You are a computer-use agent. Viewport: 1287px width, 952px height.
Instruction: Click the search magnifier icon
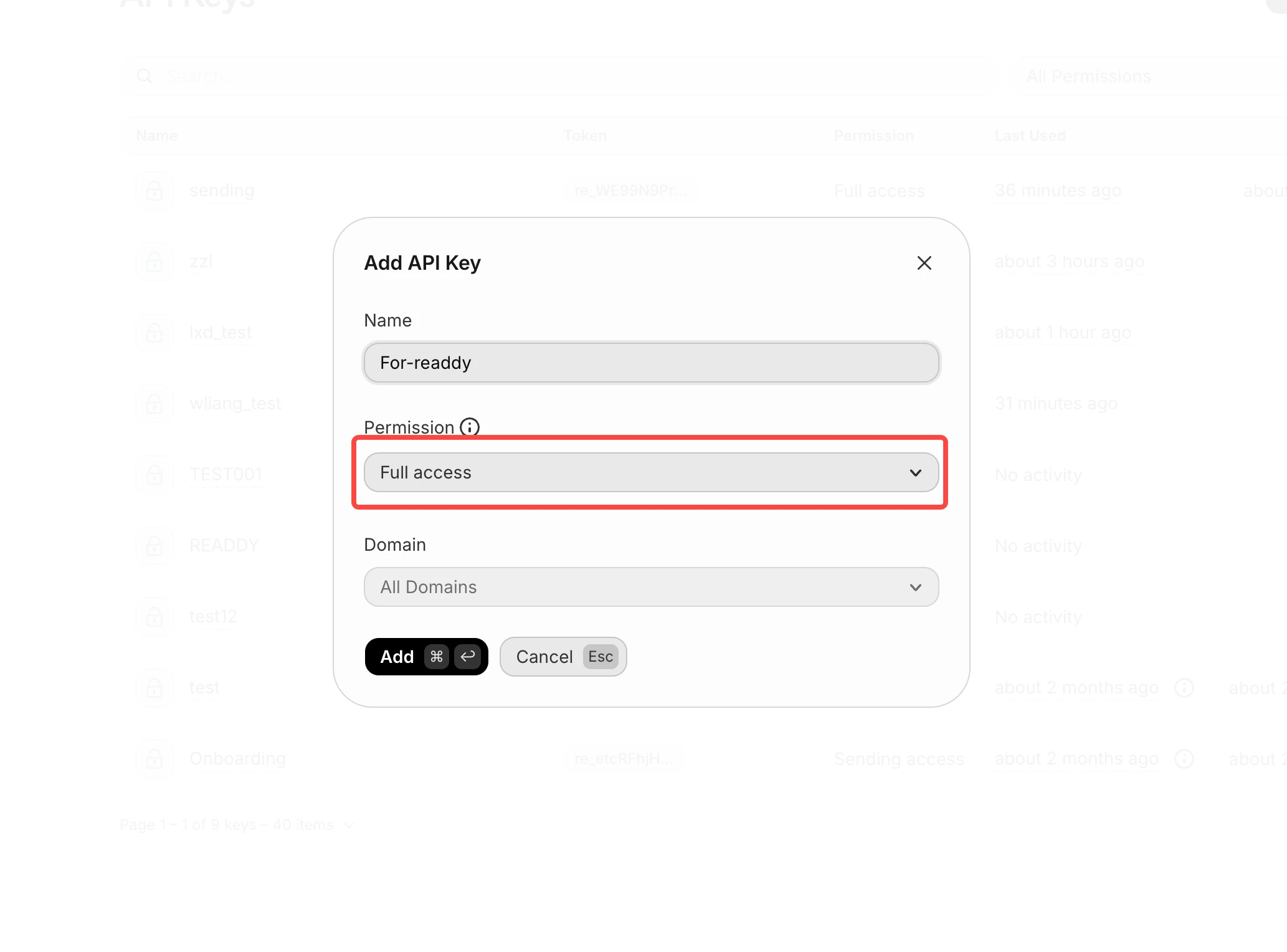[x=144, y=75]
